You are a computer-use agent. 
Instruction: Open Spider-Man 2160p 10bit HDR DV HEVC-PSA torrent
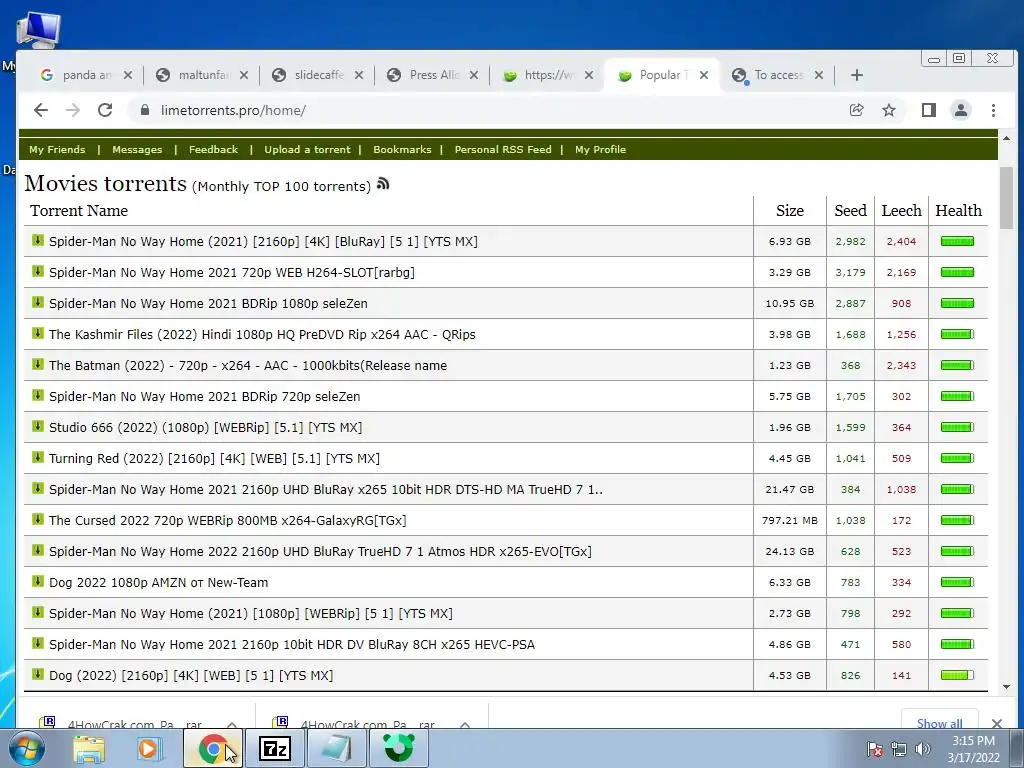click(x=292, y=645)
